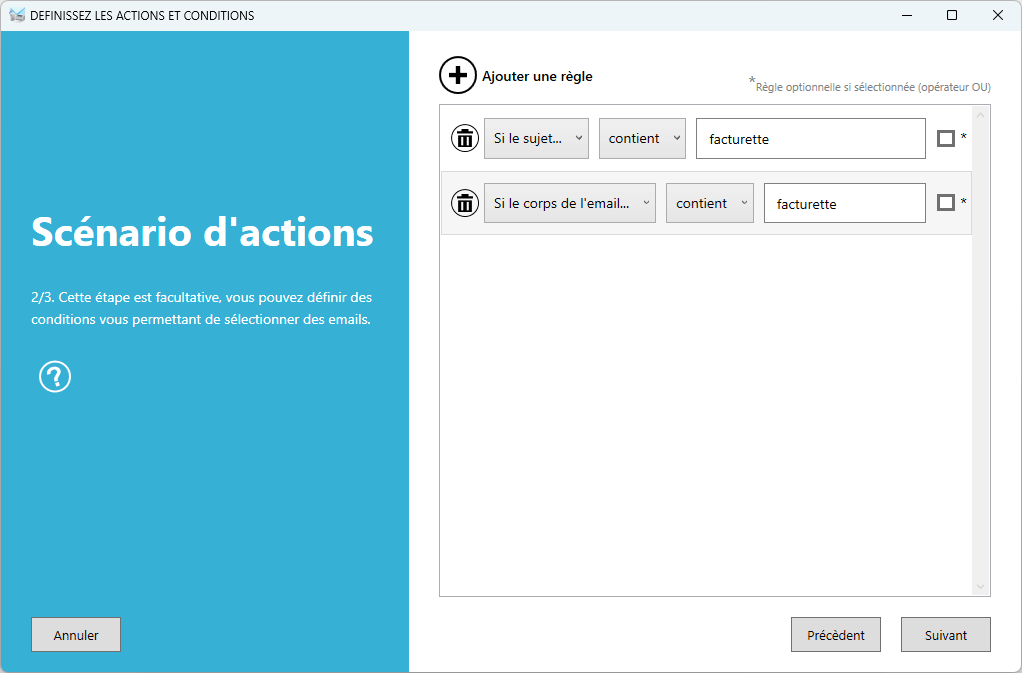Delete the email body rule with trash icon
1022x673 pixels.
click(465, 203)
